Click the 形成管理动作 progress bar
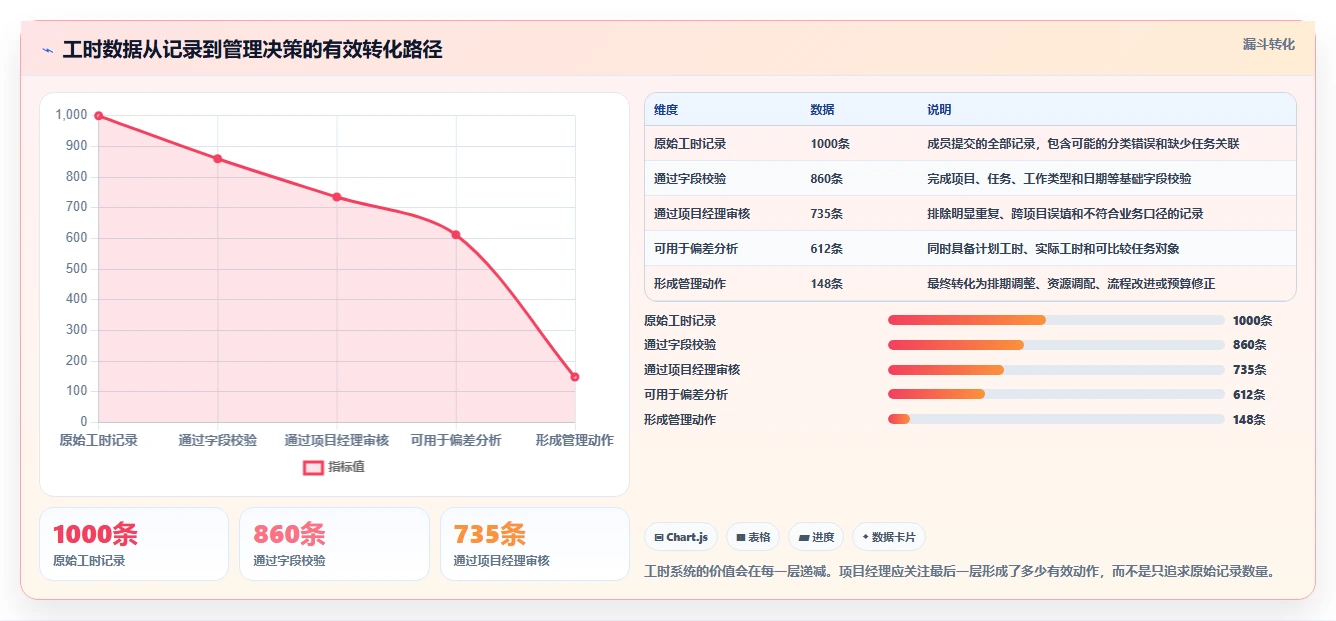The height and width of the screenshot is (621, 1336). [x=1056, y=420]
